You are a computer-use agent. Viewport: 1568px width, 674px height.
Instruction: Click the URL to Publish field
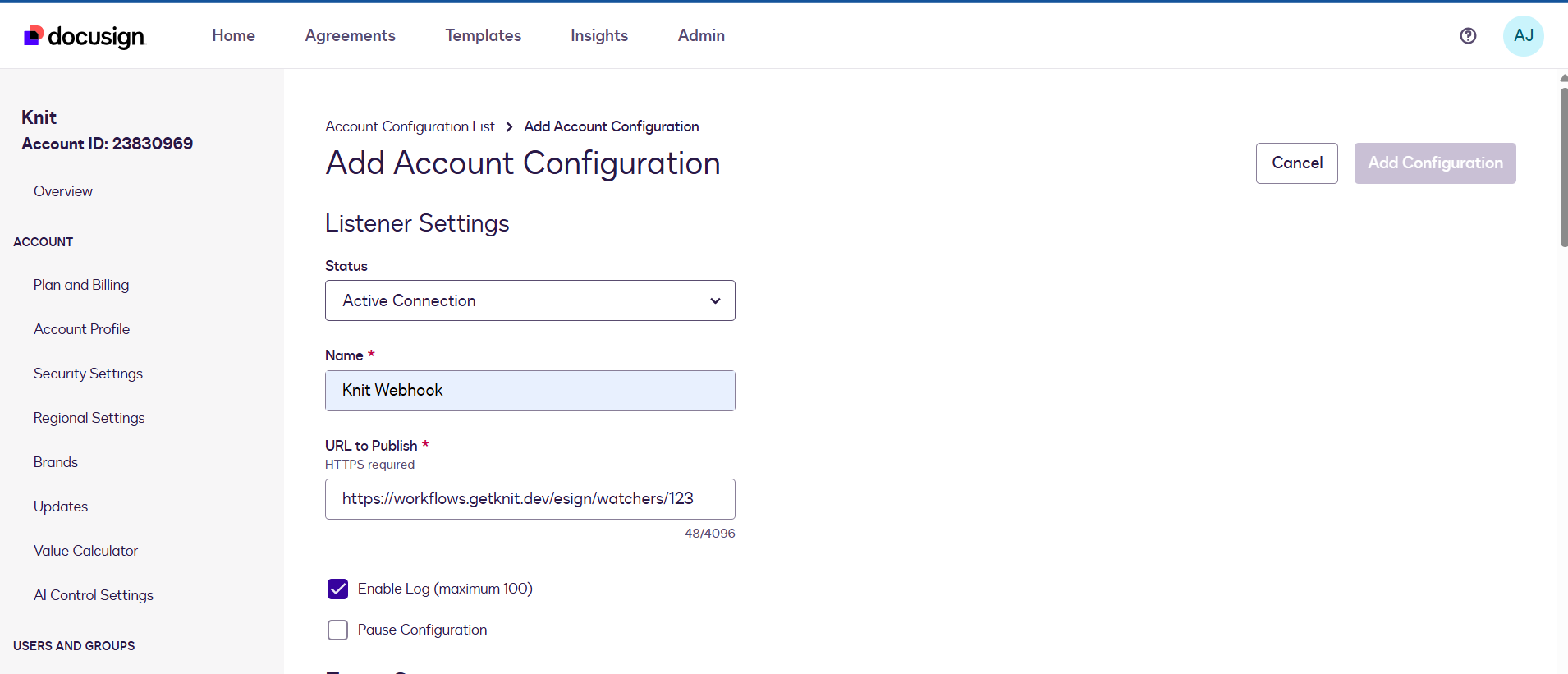(530, 499)
